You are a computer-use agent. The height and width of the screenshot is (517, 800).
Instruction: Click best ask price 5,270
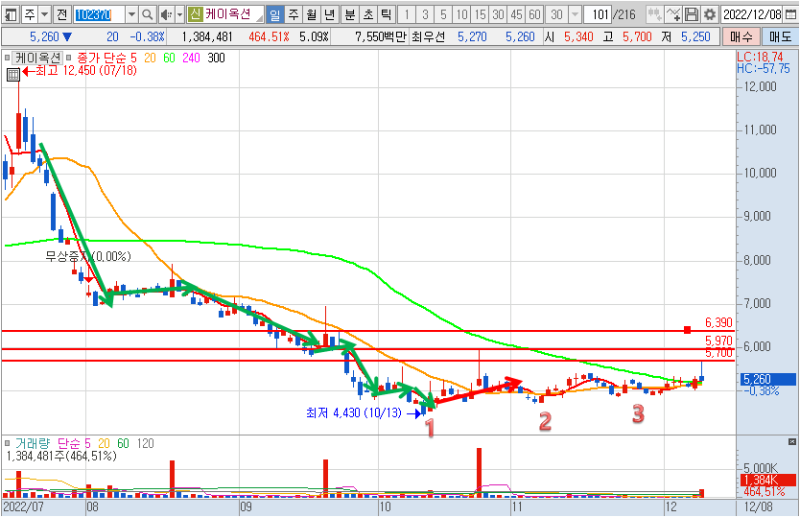[472, 37]
